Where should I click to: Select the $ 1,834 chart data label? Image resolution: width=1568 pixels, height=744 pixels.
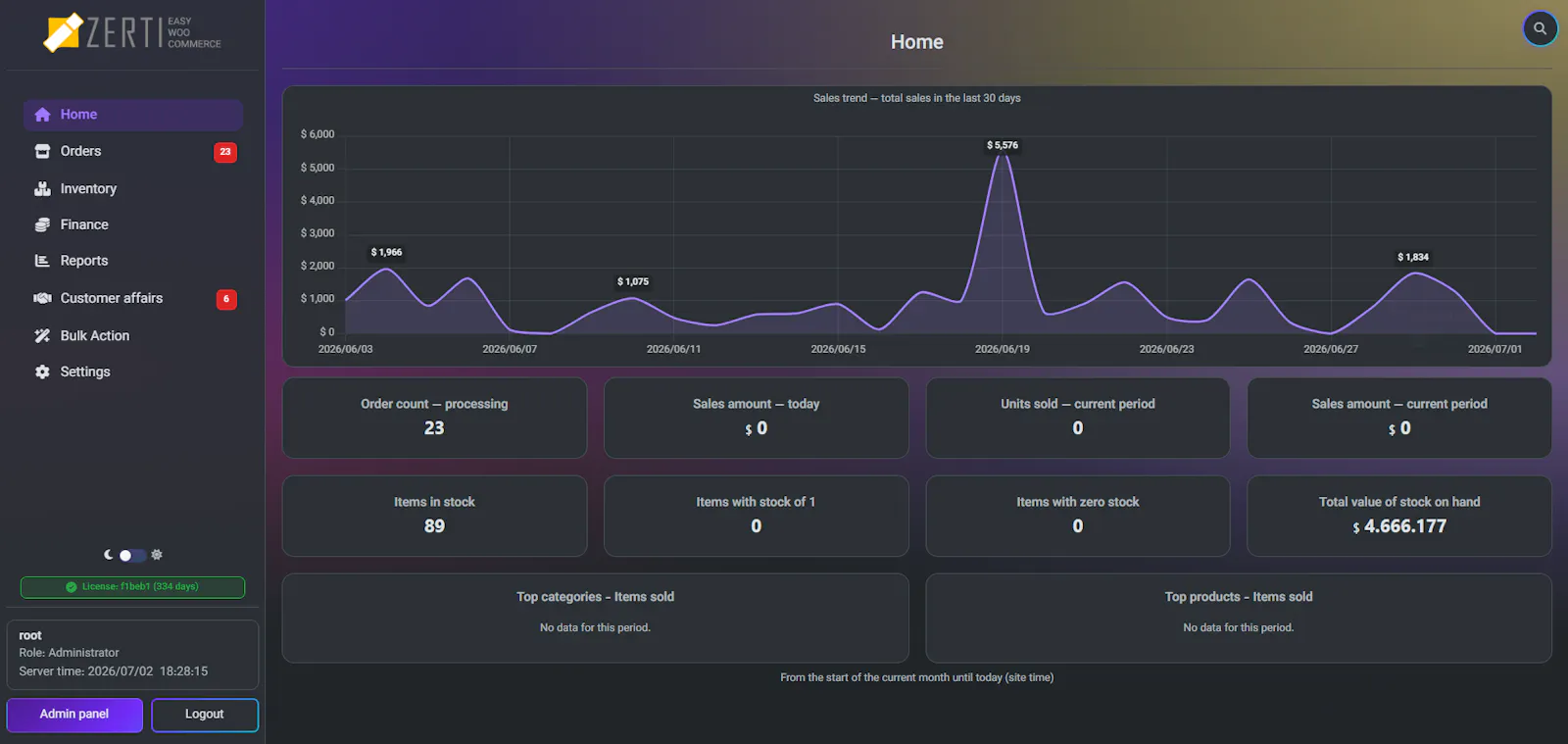[1413, 257]
